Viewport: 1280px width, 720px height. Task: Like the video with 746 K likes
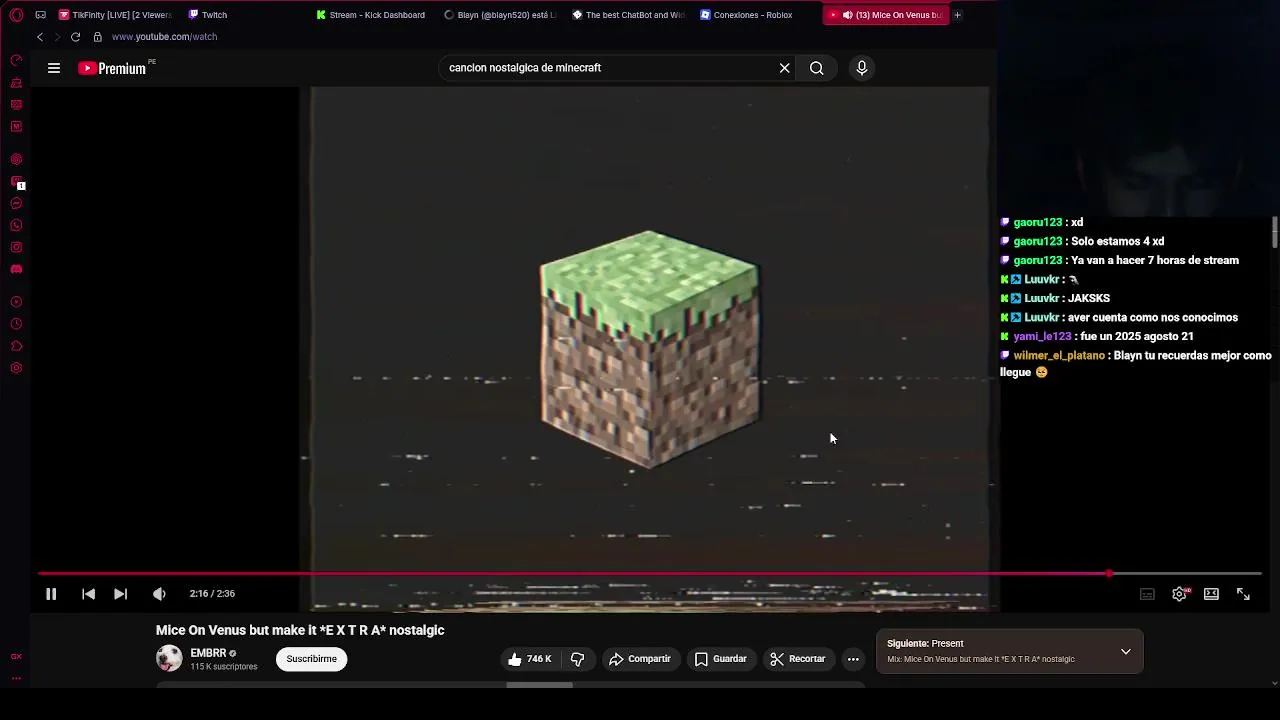530,659
